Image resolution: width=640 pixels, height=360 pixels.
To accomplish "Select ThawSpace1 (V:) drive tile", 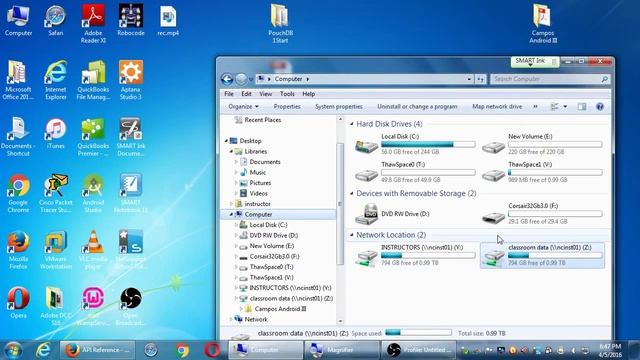I will 542,172.
